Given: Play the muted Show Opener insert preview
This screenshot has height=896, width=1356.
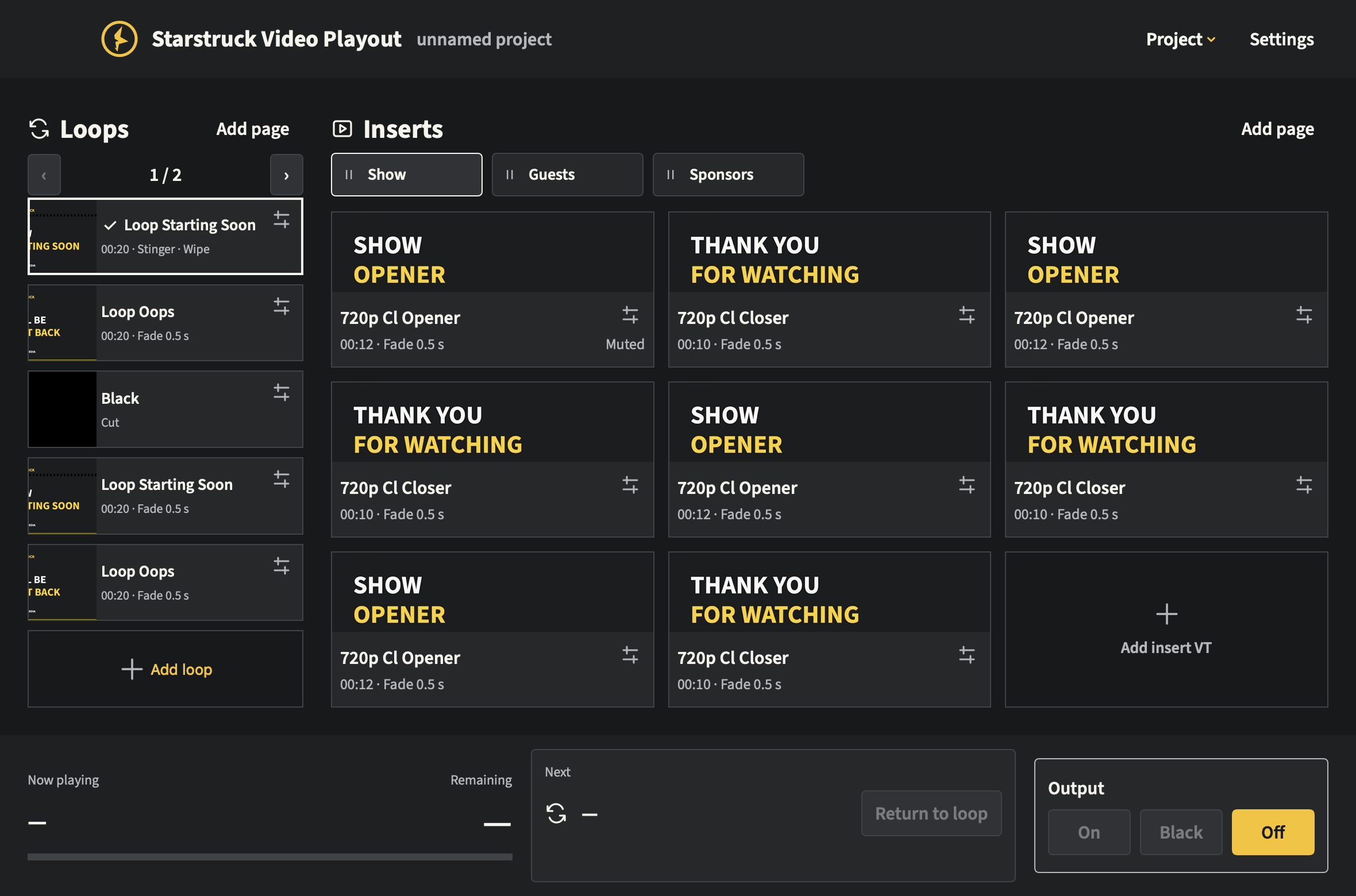Looking at the screenshot, I should [492, 252].
